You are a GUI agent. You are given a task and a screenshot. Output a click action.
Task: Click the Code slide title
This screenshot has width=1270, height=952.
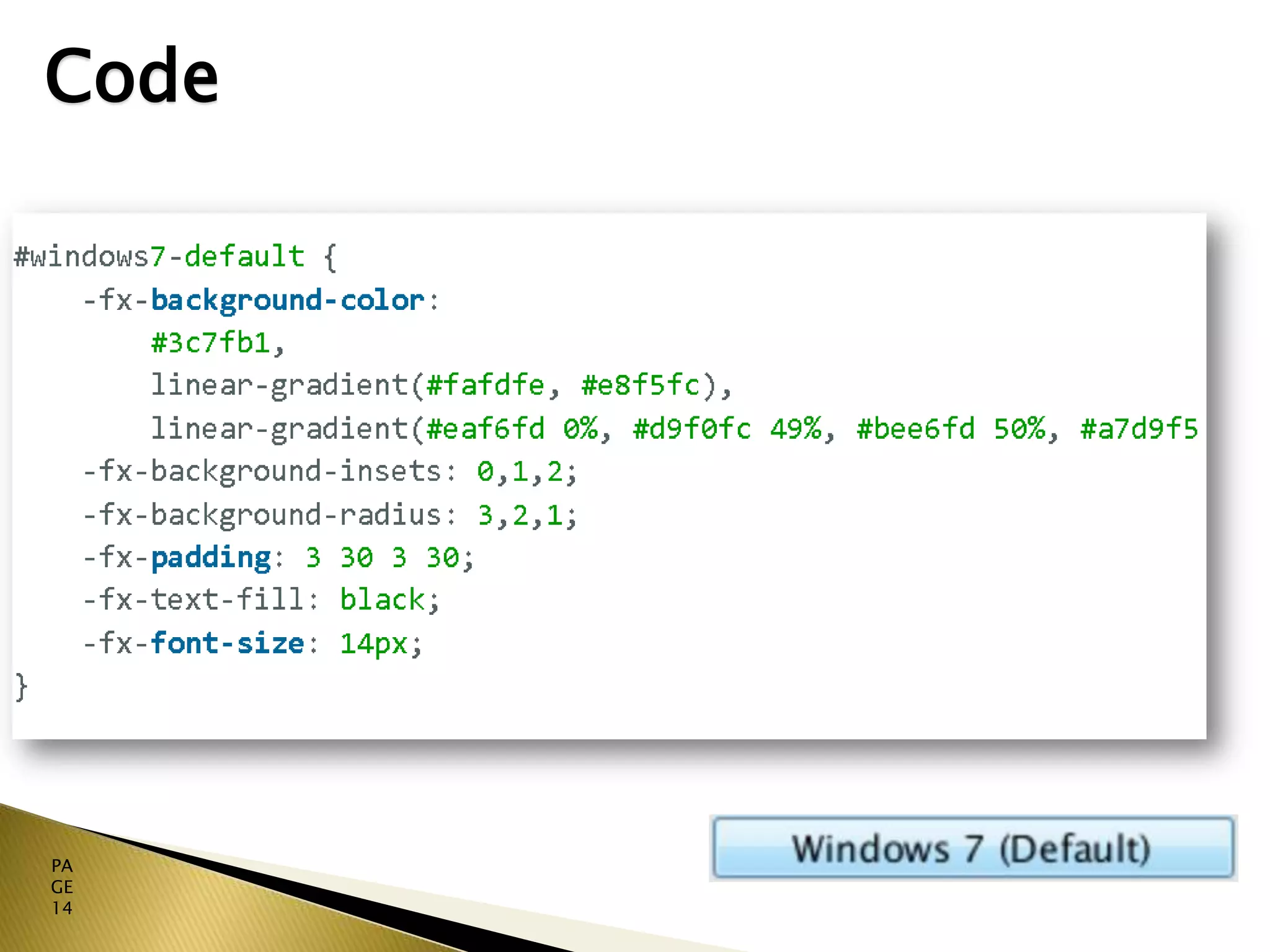(x=131, y=76)
